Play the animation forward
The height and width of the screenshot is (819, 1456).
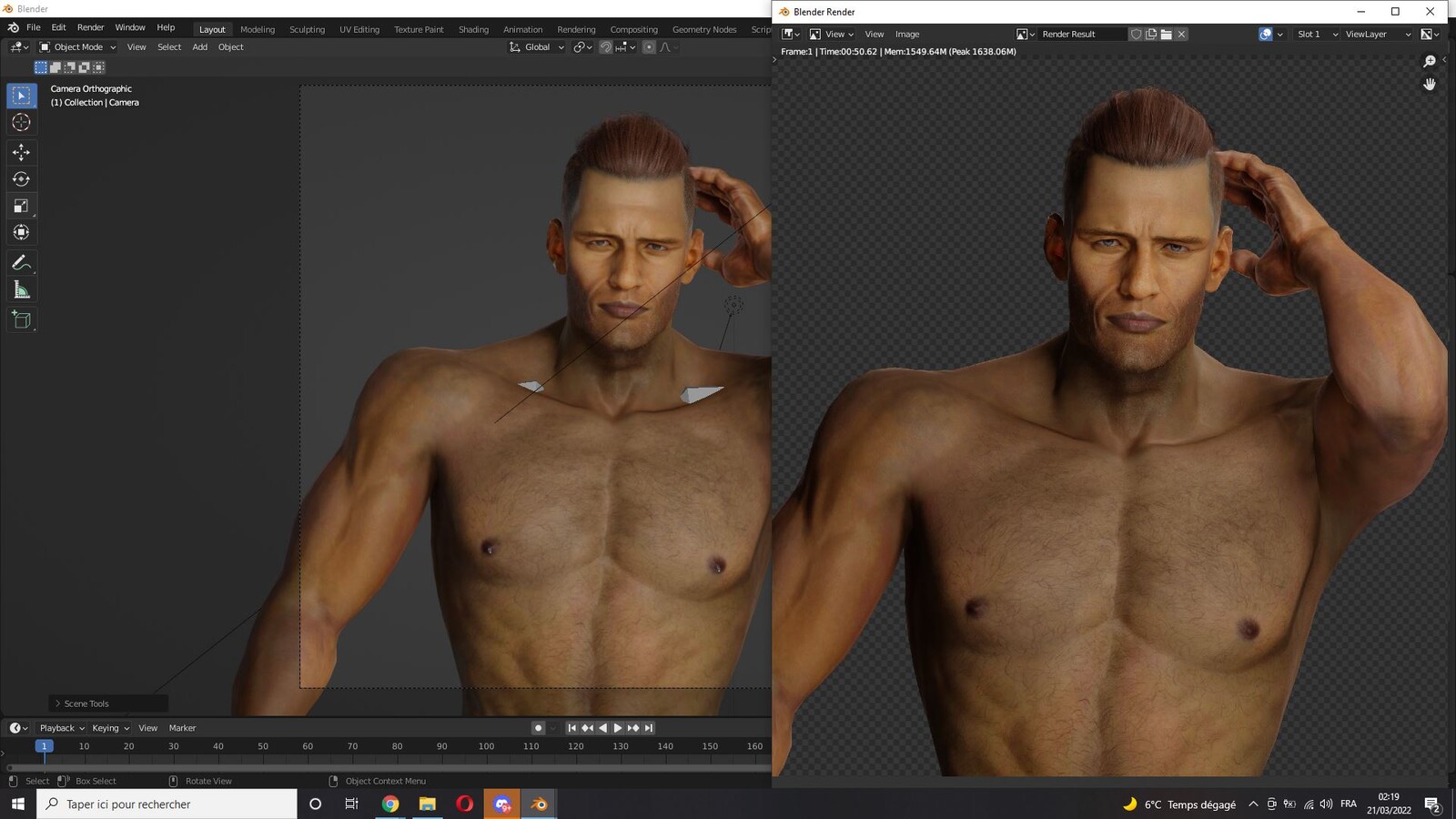pyautogui.click(x=618, y=728)
